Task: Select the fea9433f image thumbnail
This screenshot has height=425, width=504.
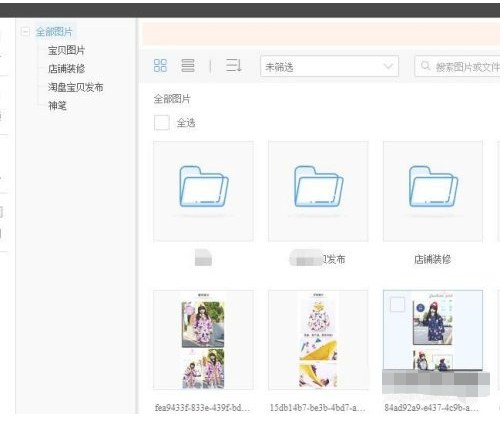Action: tap(203, 340)
